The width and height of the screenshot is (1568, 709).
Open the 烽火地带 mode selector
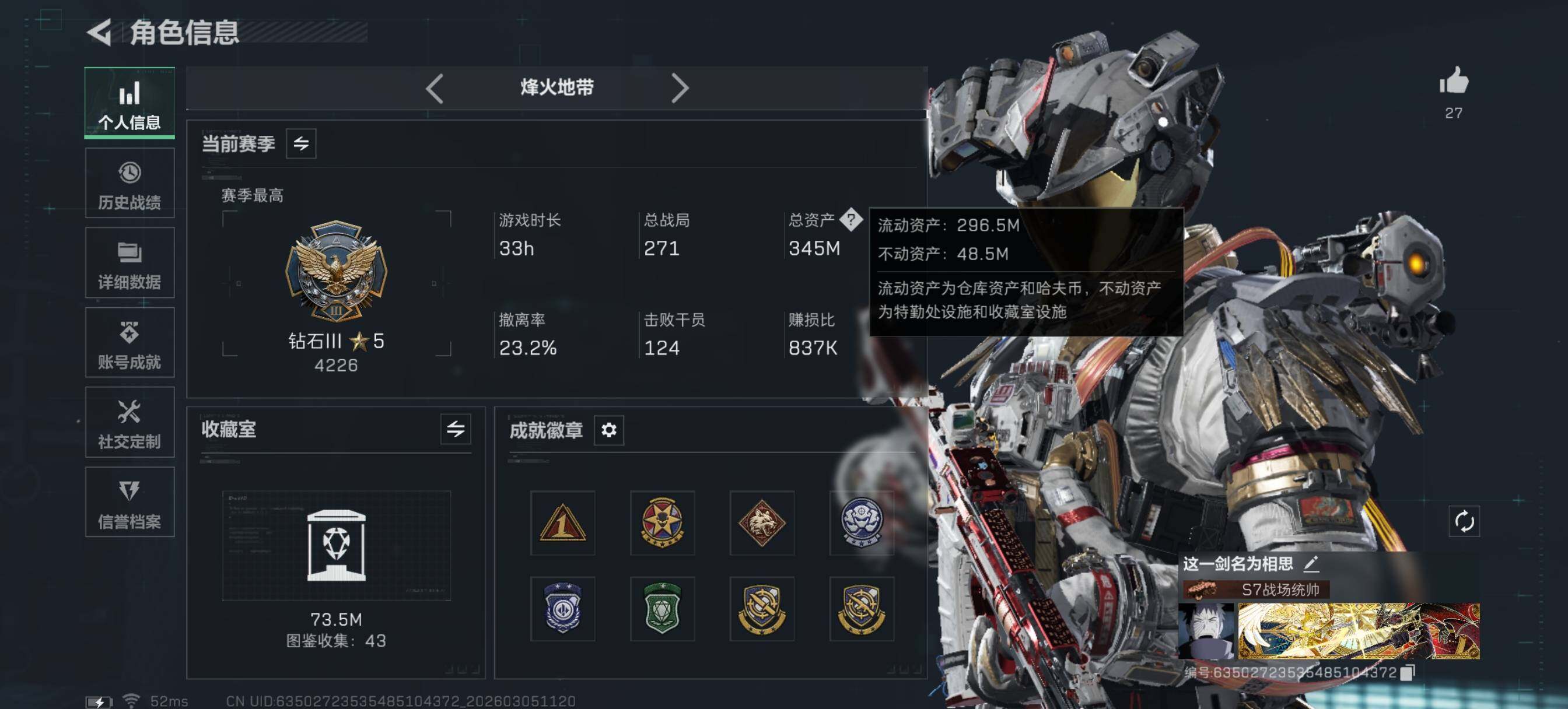(557, 87)
